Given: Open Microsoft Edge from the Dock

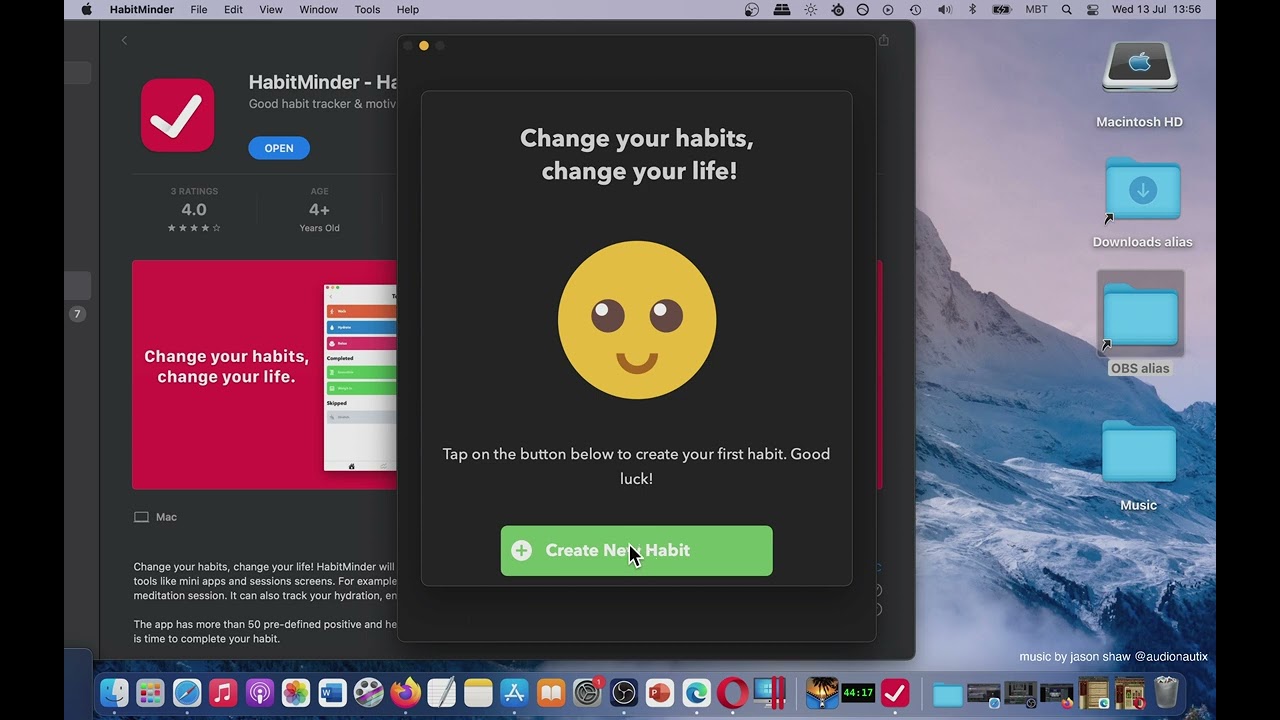Looking at the screenshot, I should point(696,692).
